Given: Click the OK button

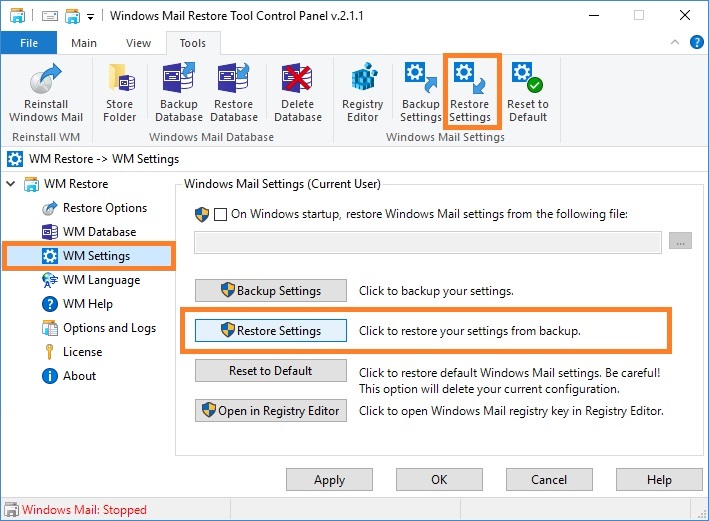Looking at the screenshot, I should click(x=439, y=479).
